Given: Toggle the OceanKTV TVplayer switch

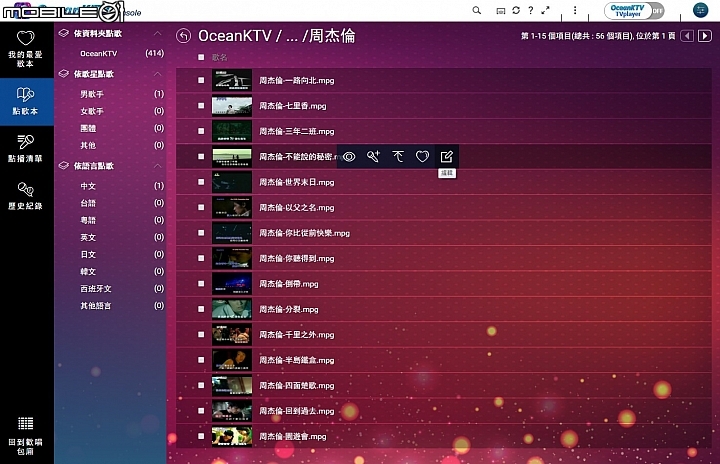Looking at the screenshot, I should (x=634, y=11).
